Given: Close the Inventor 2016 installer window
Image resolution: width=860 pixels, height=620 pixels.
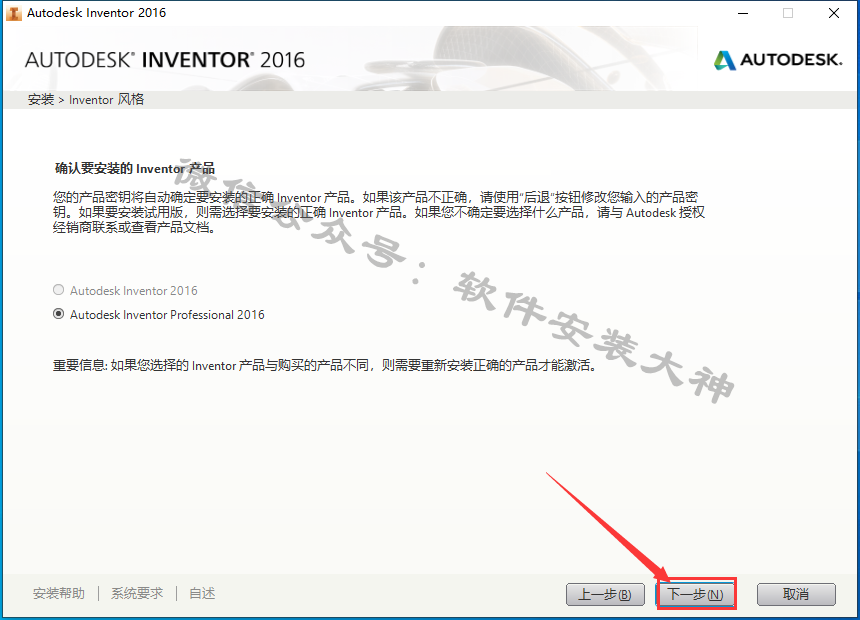Looking at the screenshot, I should (834, 13).
